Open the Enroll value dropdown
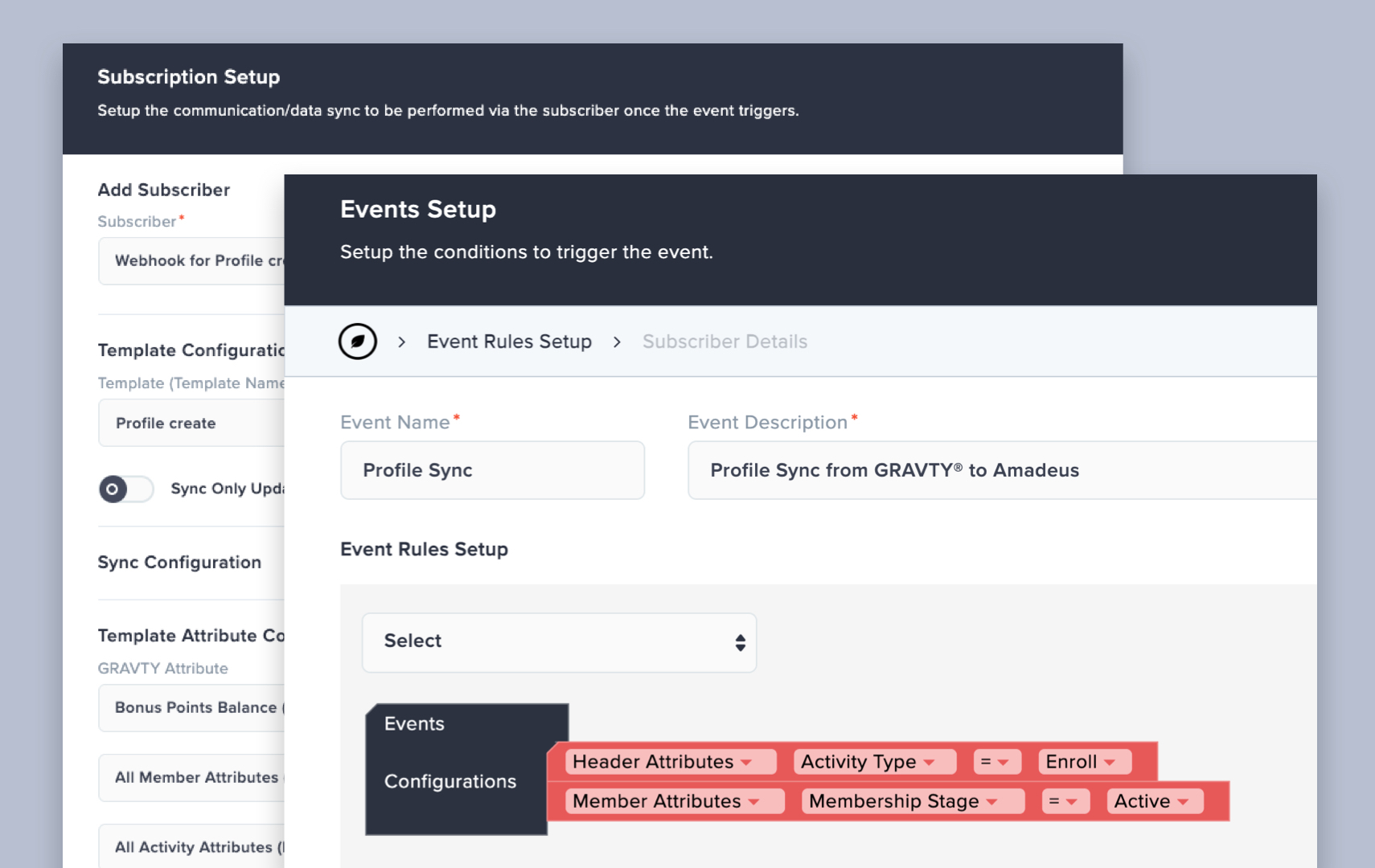1375x868 pixels. tap(1085, 761)
